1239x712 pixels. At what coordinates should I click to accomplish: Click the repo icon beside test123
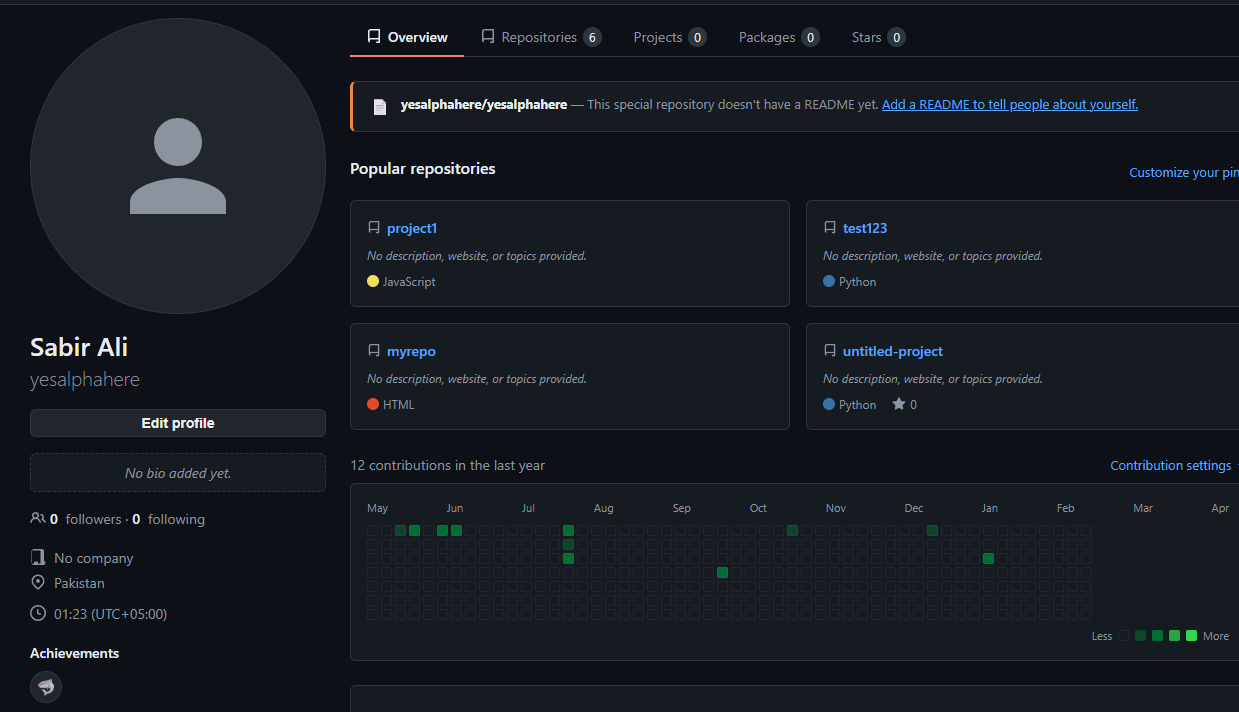tap(830, 228)
